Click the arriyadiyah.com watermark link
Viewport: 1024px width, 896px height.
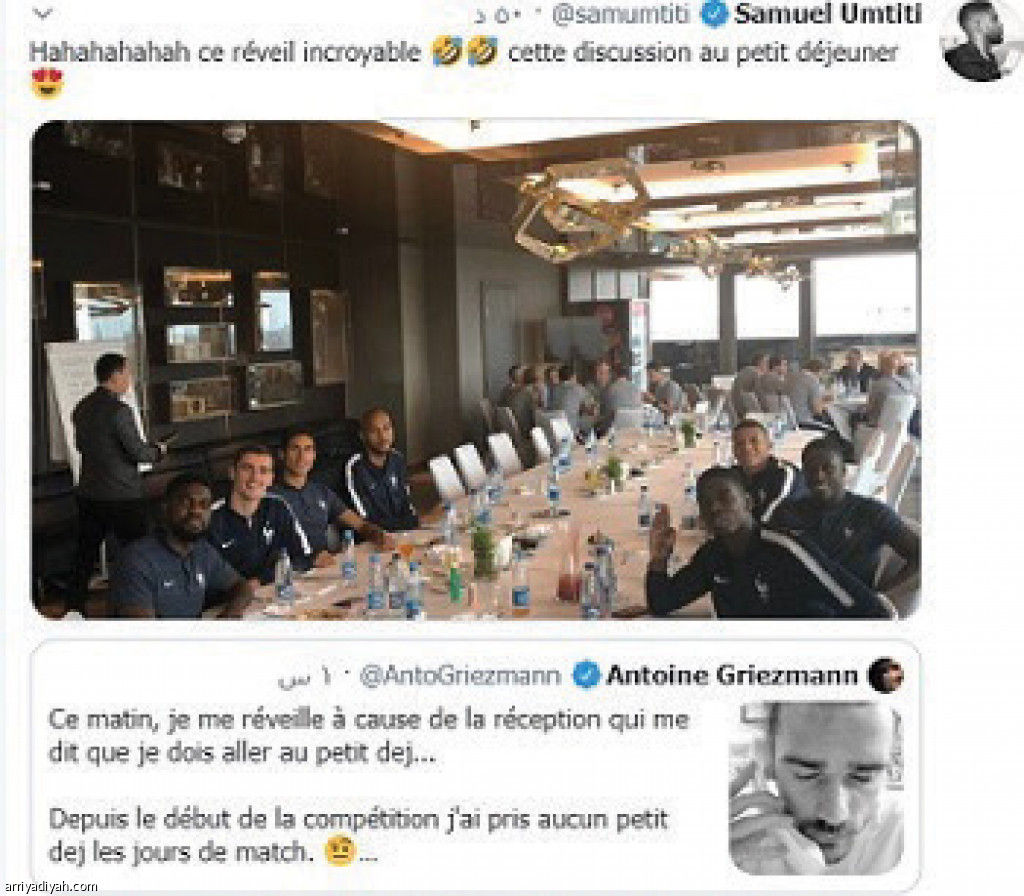pos(51,886)
